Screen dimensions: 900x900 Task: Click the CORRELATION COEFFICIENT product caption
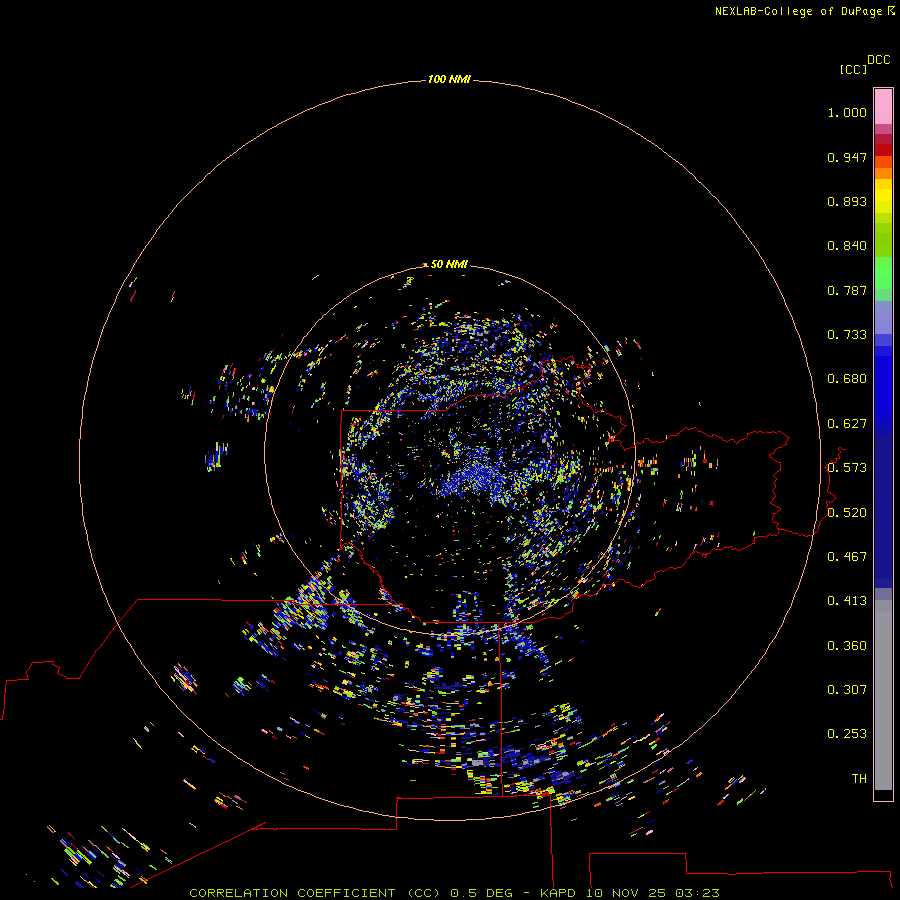pyautogui.click(x=454, y=893)
